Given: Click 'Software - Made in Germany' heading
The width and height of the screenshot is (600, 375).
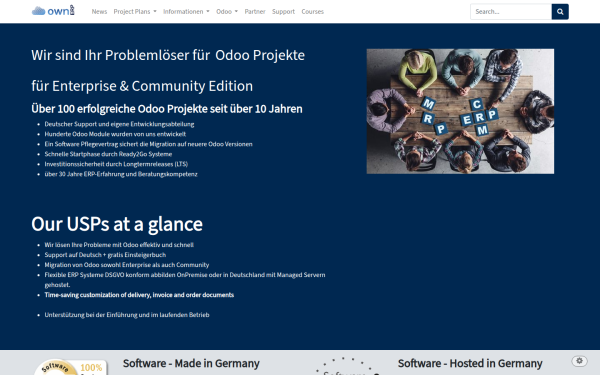Looking at the screenshot, I should 191,363.
